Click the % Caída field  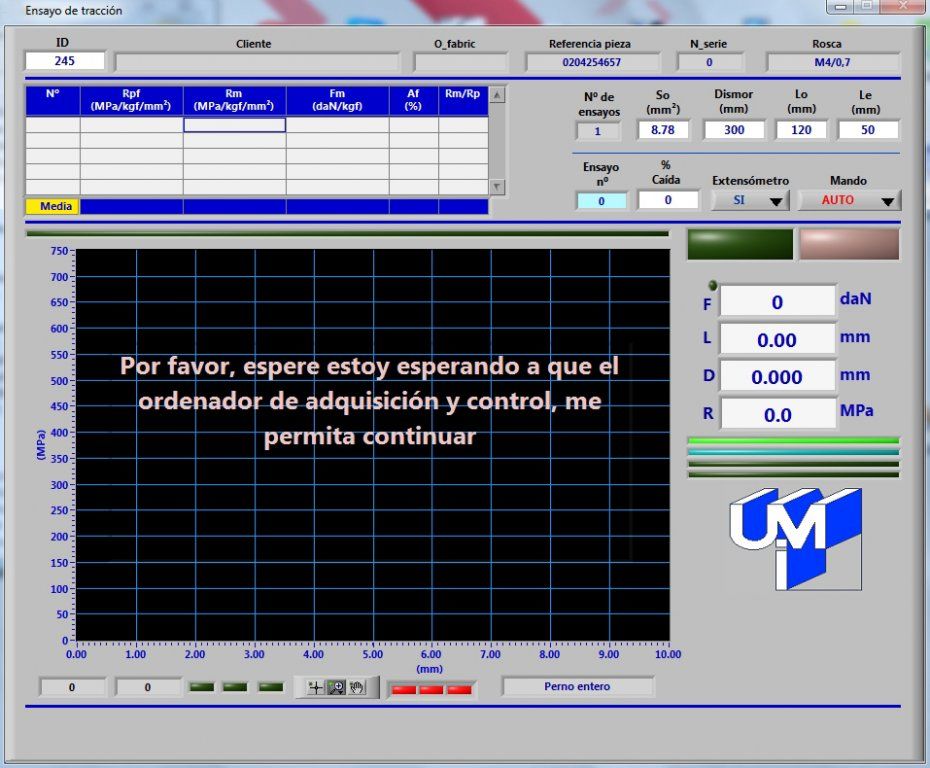coord(668,200)
